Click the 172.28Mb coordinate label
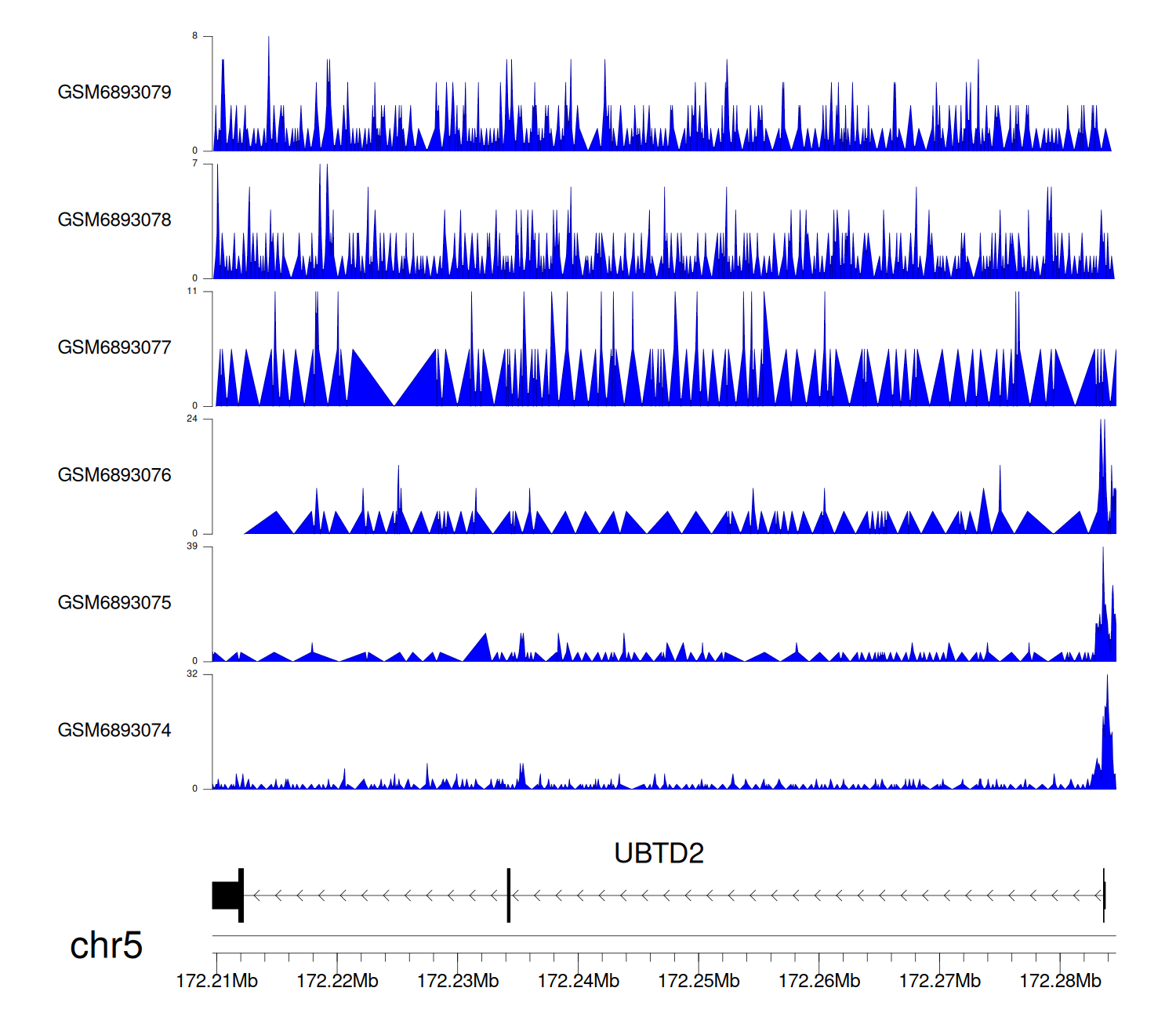This screenshot has height=1035, width=1176. 1060,981
